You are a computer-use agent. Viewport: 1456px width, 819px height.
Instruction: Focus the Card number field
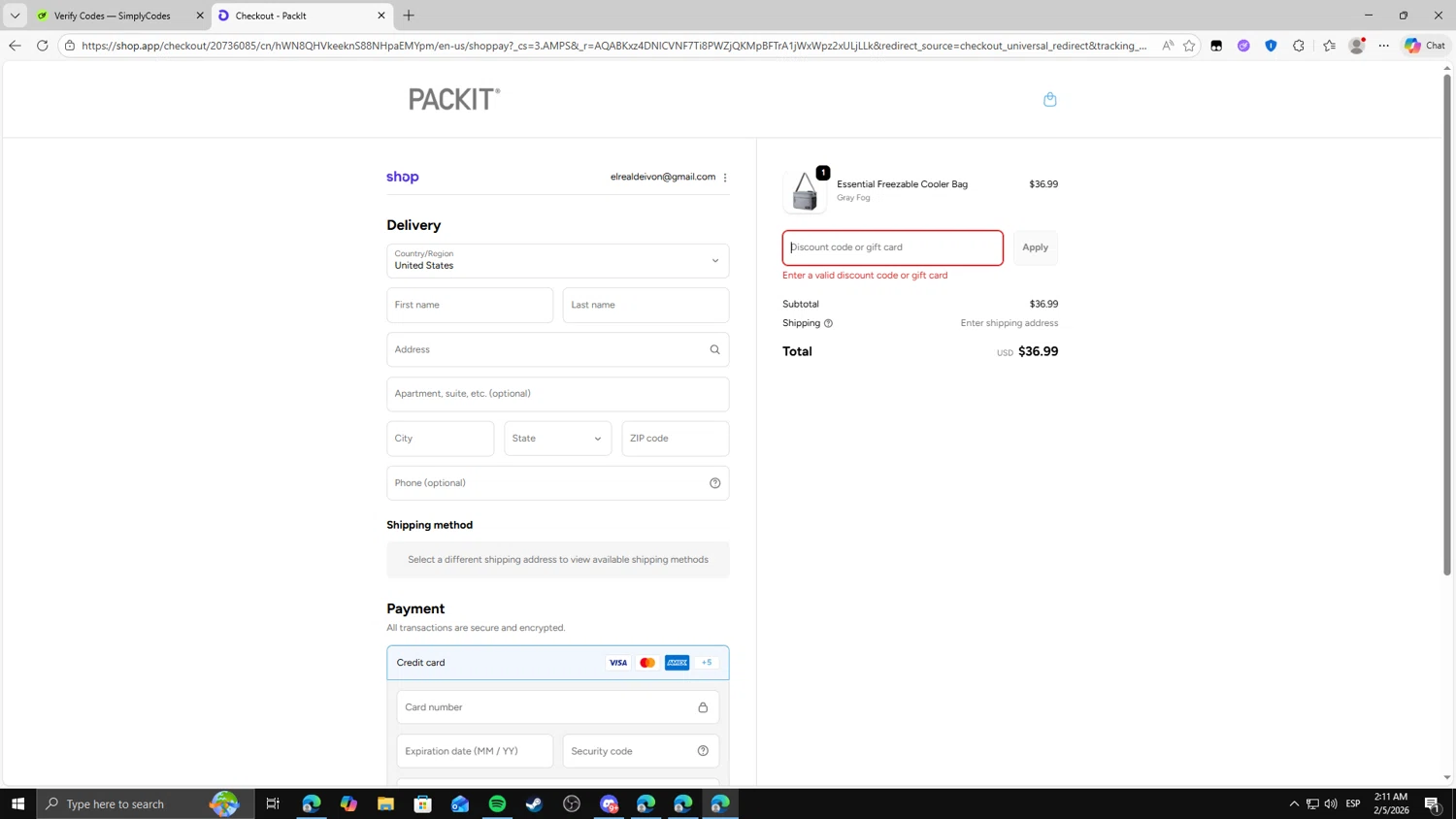(558, 707)
